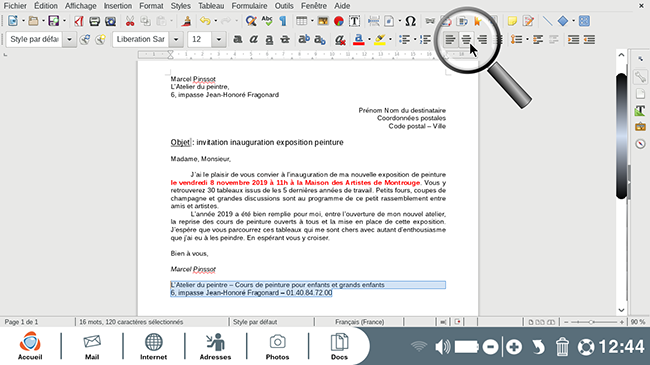Insert a table using the table icon
650x365 pixels.
(301, 21)
